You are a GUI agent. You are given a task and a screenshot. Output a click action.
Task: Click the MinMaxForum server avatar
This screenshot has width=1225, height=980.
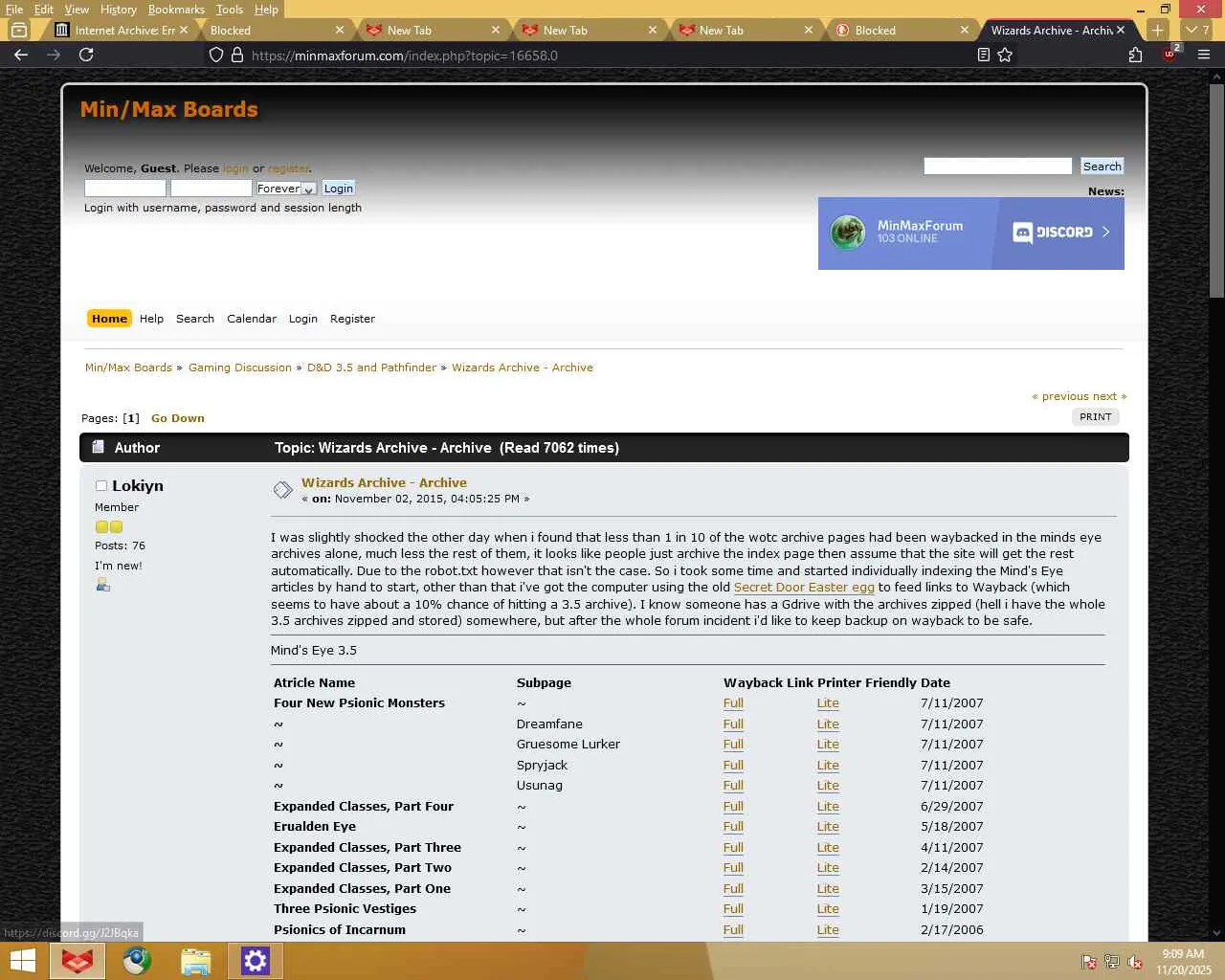click(x=847, y=233)
